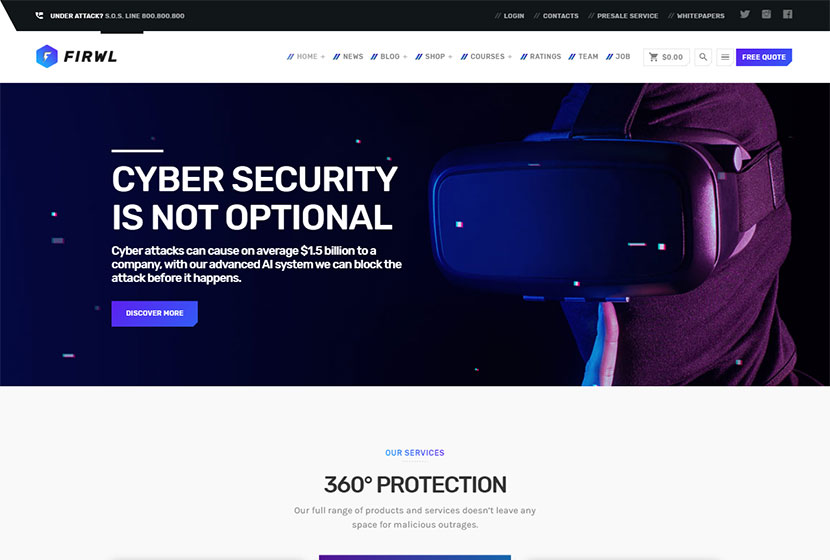Open the Twitter social icon
The image size is (830, 560).
[745, 14]
